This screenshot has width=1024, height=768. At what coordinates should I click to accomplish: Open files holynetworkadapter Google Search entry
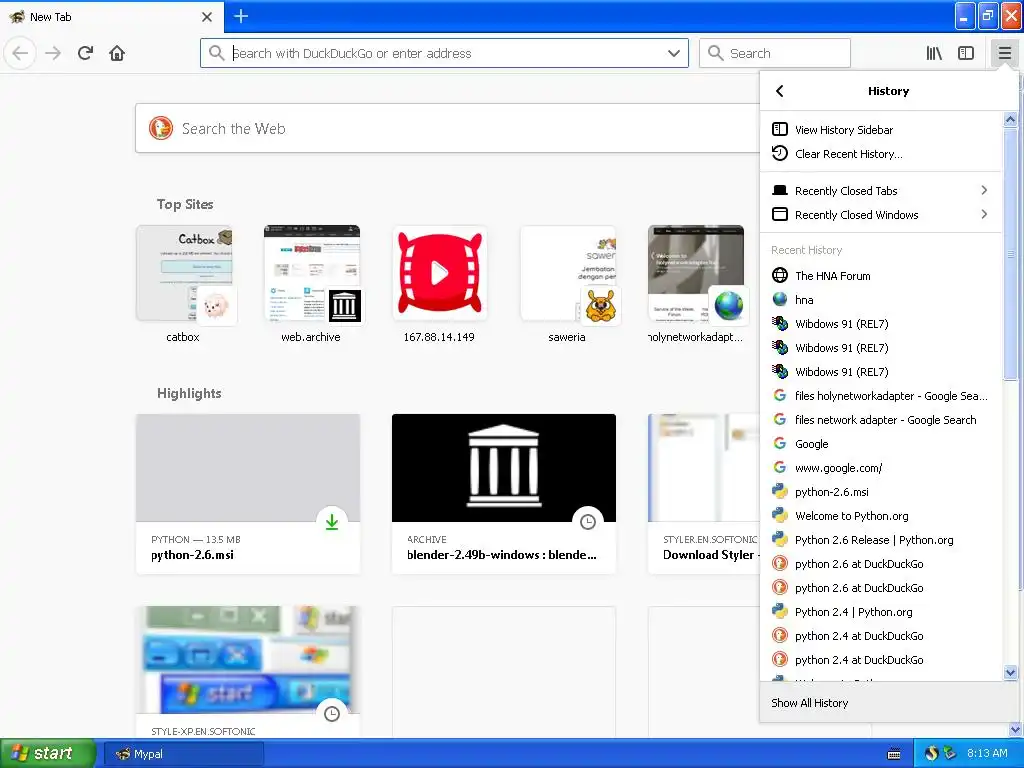pyautogui.click(x=880, y=396)
